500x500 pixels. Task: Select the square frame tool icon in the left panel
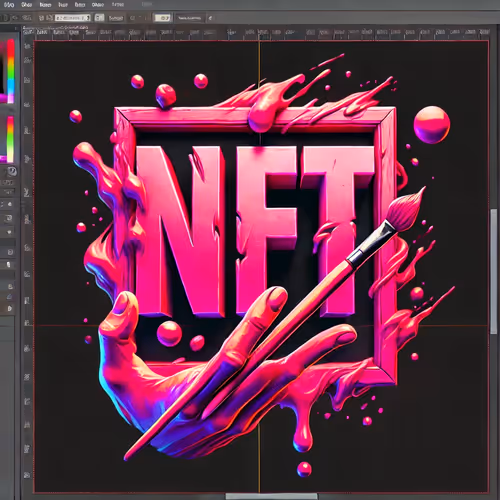coord(9,218)
